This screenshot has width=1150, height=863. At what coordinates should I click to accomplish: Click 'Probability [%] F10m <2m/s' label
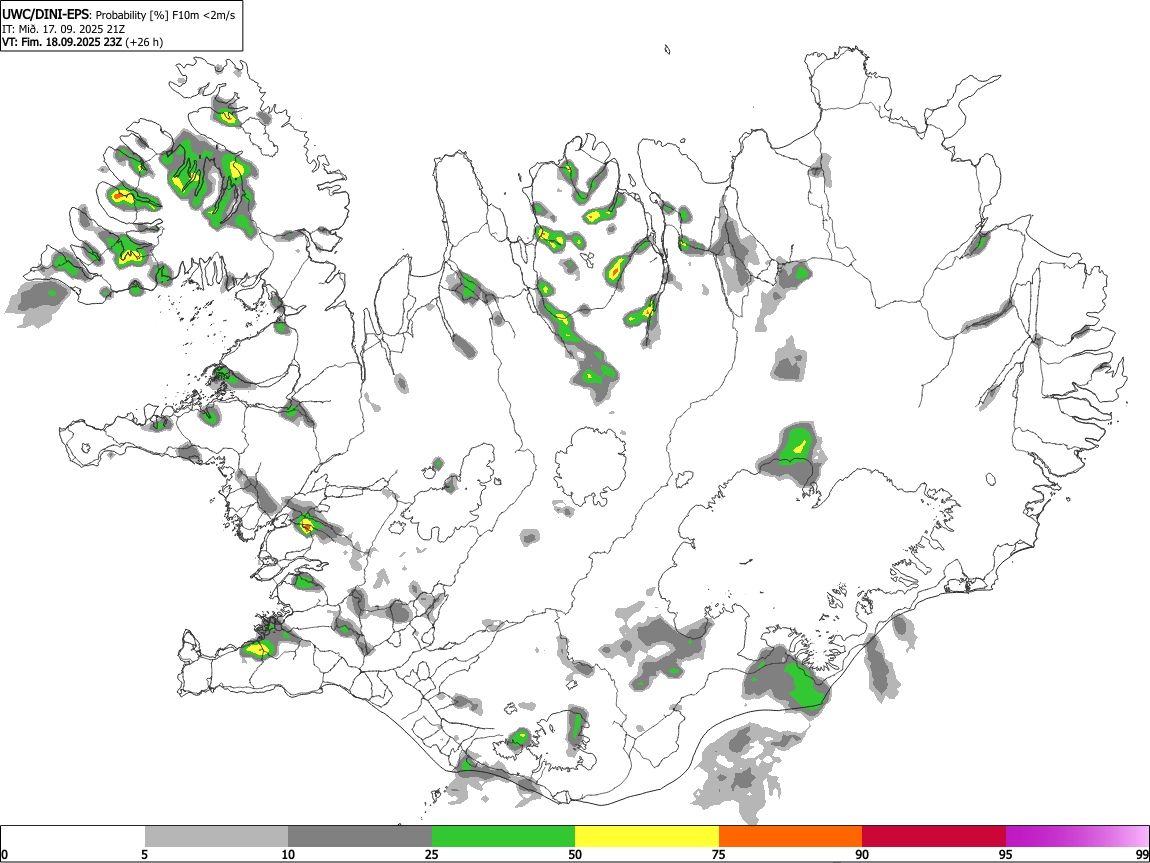[166, 15]
